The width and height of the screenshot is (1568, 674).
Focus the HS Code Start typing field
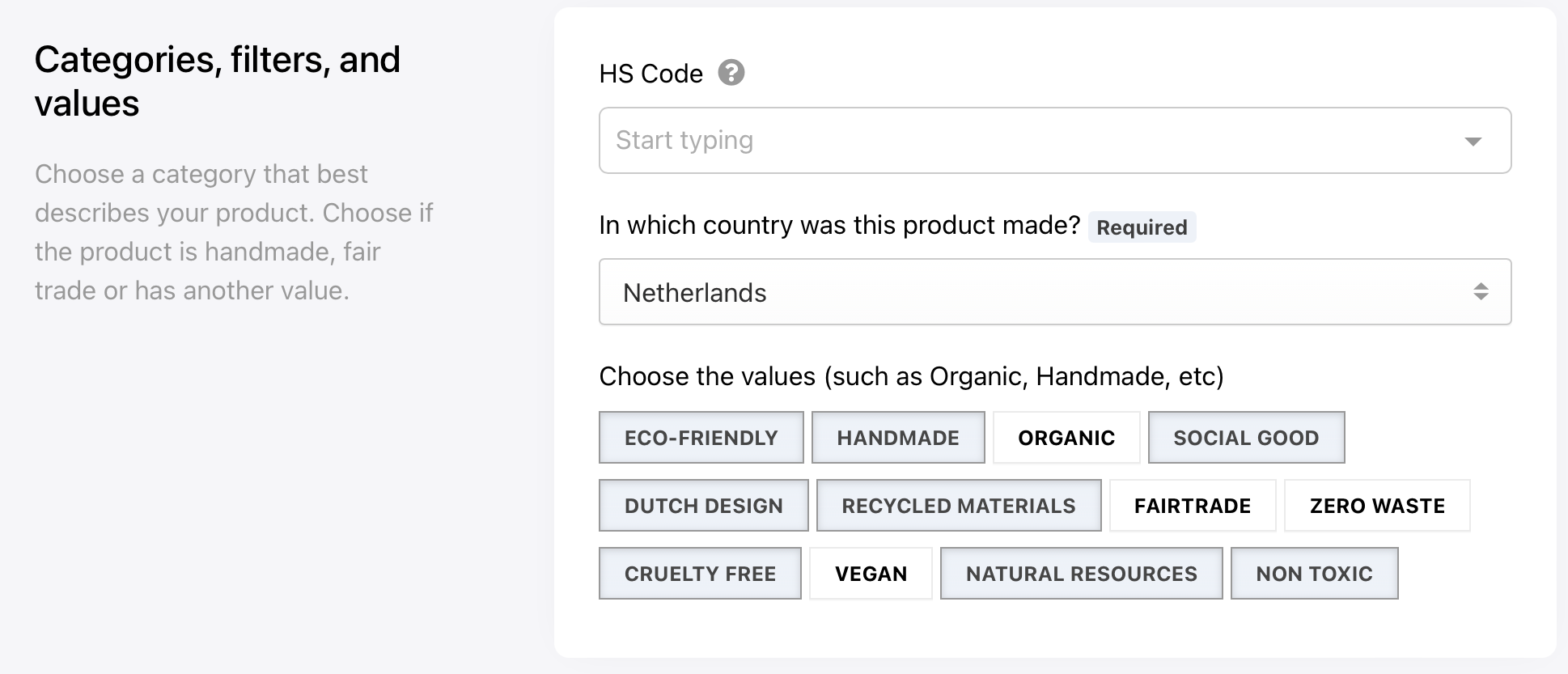point(1055,141)
